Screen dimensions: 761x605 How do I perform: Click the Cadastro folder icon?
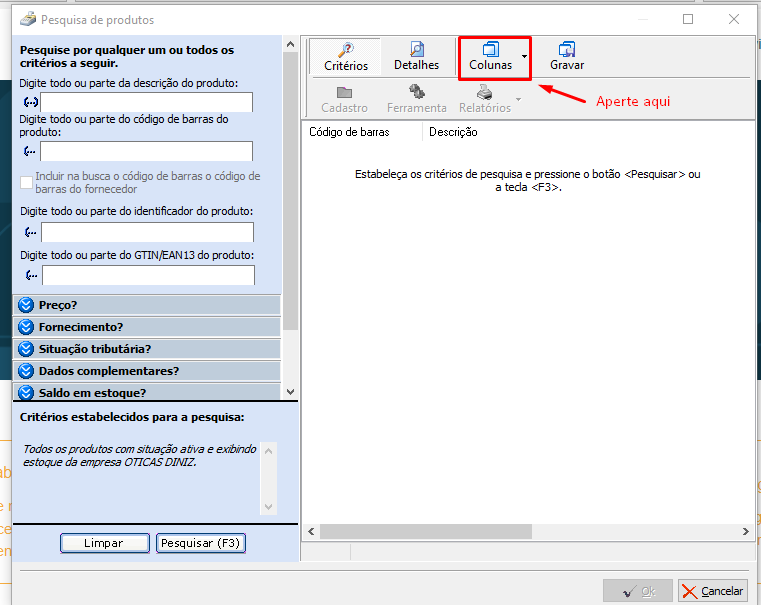[x=344, y=92]
